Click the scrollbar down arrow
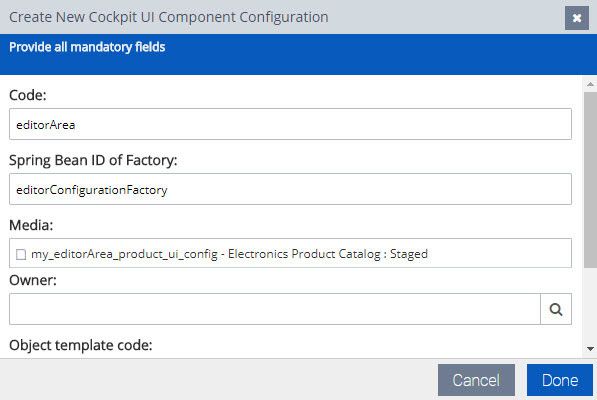The image size is (597, 400). pyautogui.click(x=590, y=349)
